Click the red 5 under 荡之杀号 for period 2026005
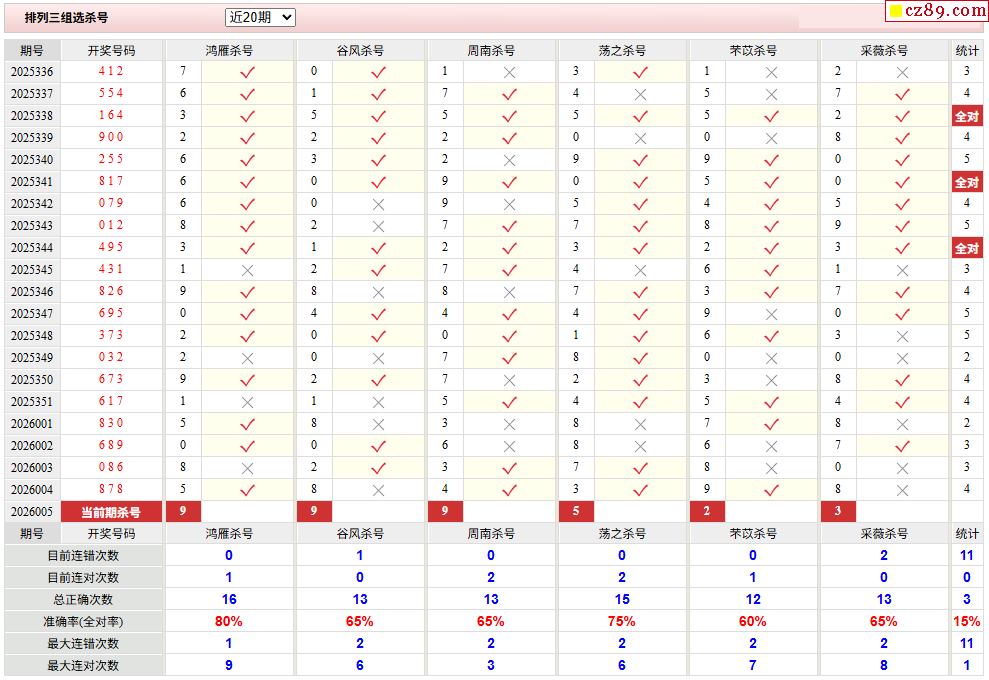Screen dimensions: 989x680 576,512
